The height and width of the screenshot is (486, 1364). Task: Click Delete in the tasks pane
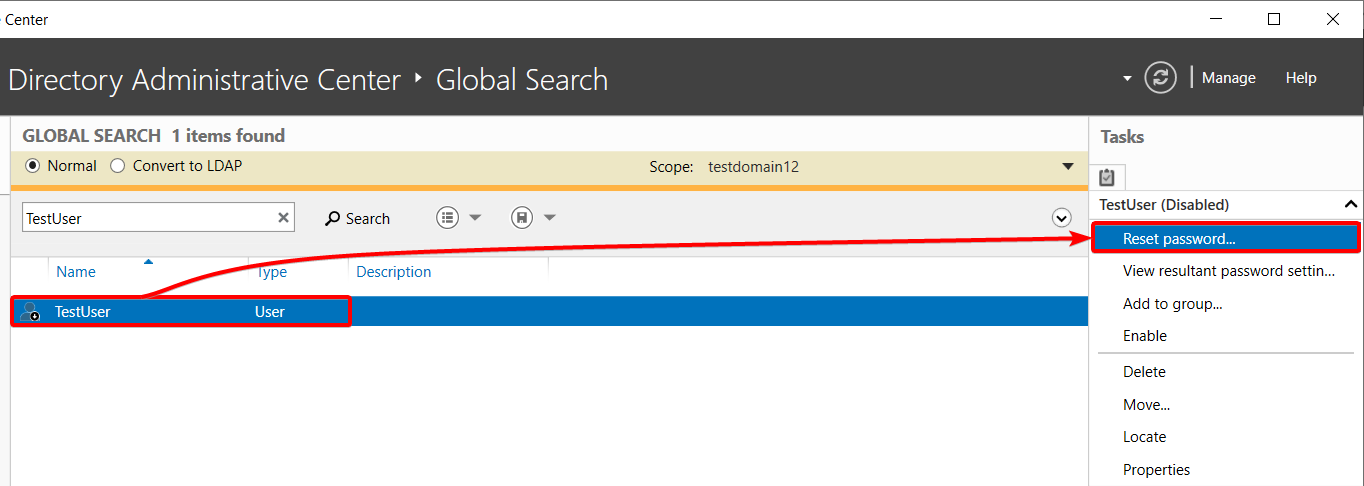point(1144,372)
